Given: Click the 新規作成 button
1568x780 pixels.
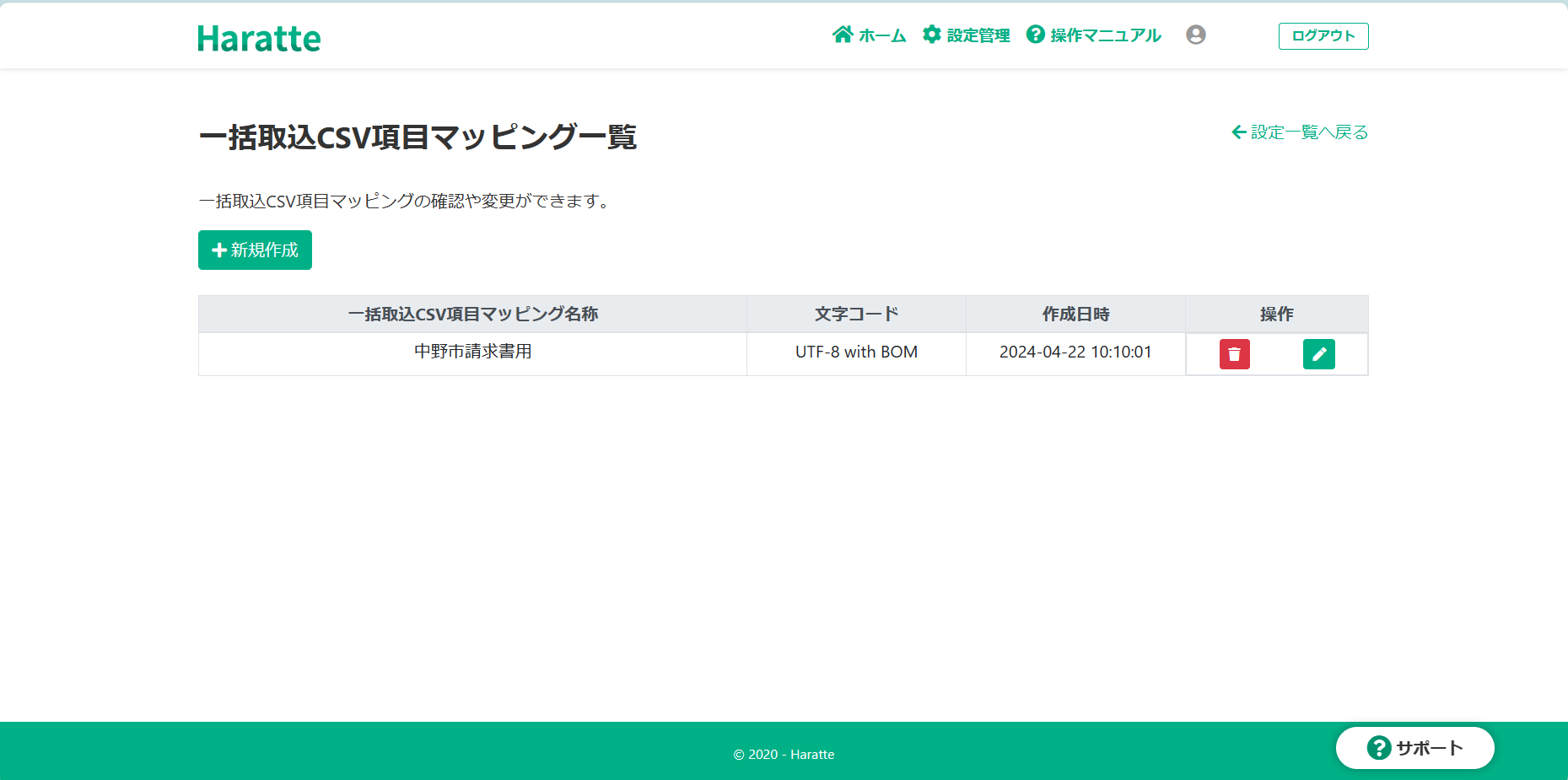Looking at the screenshot, I should [x=255, y=250].
